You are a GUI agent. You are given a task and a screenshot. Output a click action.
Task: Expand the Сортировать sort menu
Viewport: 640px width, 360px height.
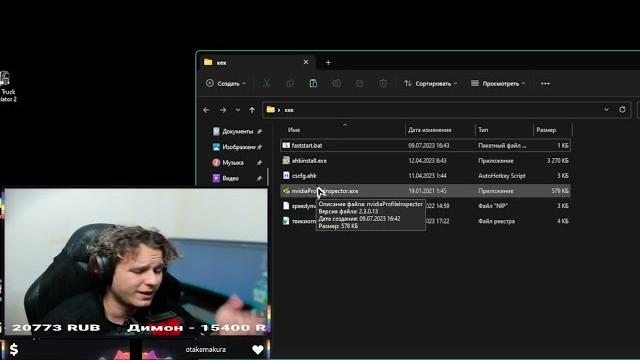pos(430,84)
